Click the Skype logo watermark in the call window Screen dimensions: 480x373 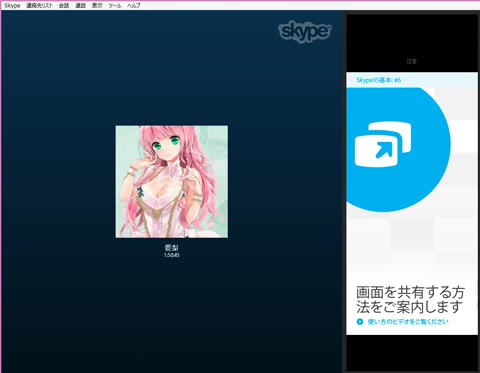[x=305, y=33]
